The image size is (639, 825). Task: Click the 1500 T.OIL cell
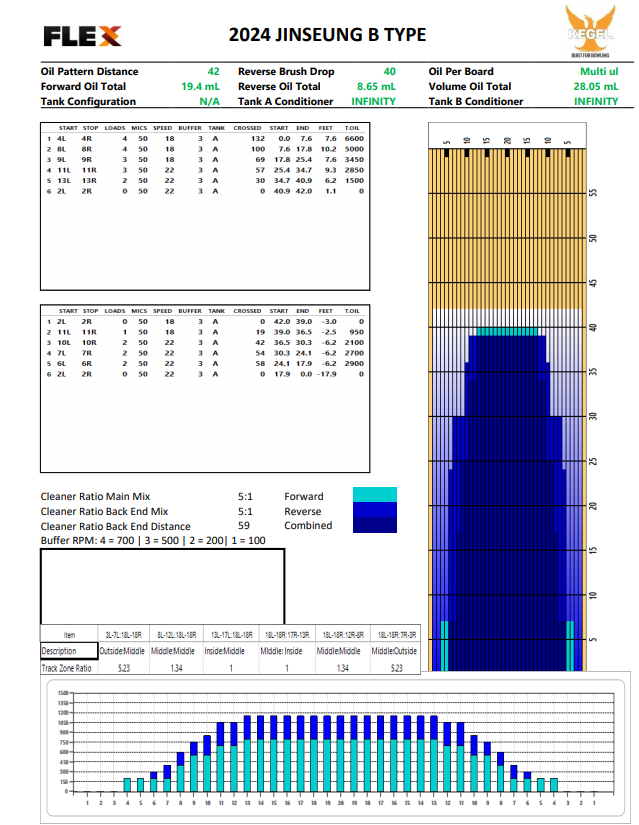(354, 180)
